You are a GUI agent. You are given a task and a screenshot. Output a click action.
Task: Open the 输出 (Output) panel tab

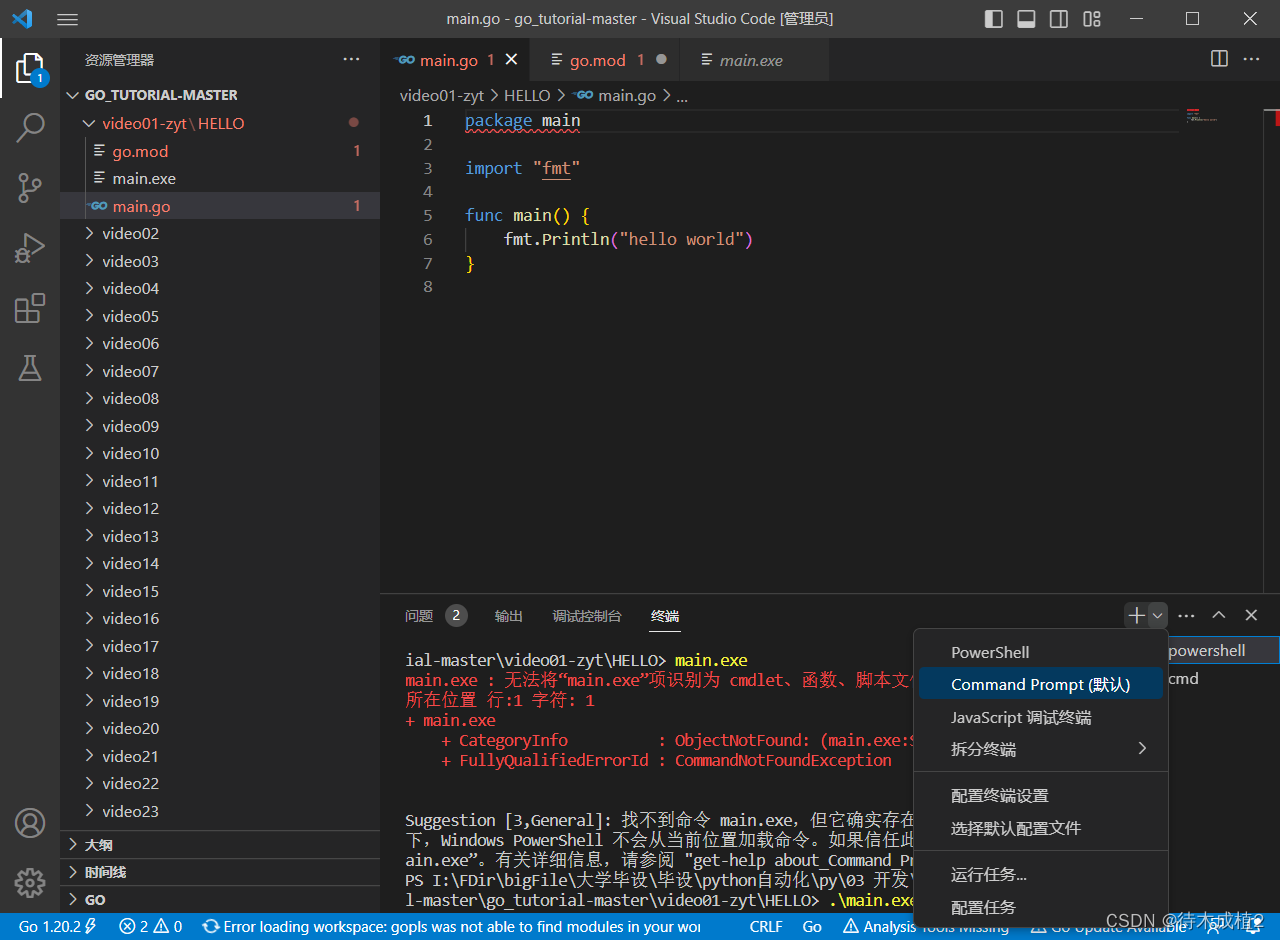coord(509,616)
